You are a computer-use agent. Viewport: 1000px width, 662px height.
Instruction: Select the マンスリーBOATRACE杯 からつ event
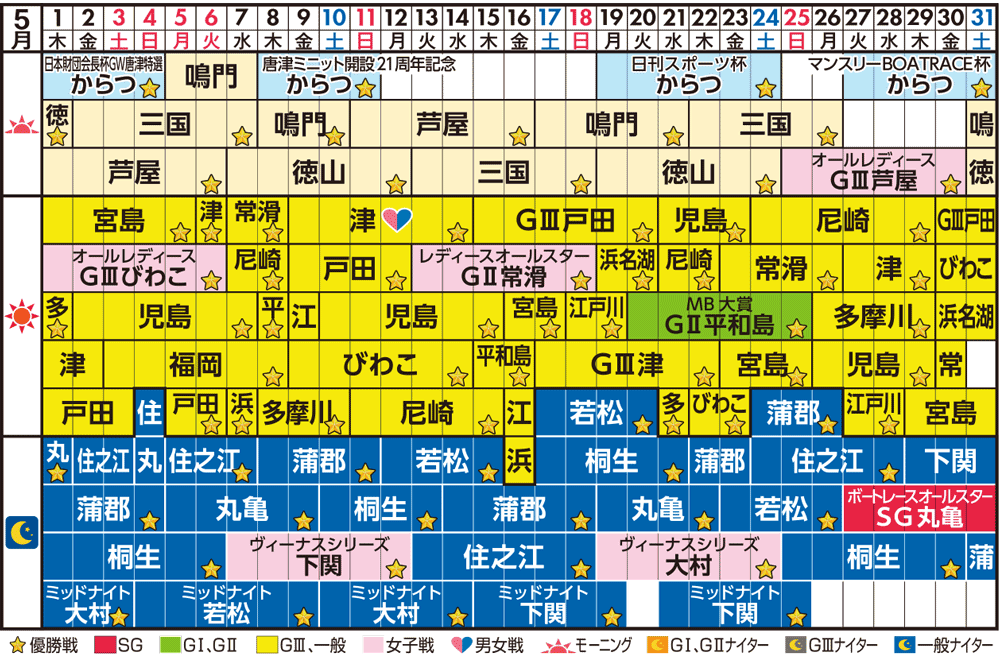point(919,76)
